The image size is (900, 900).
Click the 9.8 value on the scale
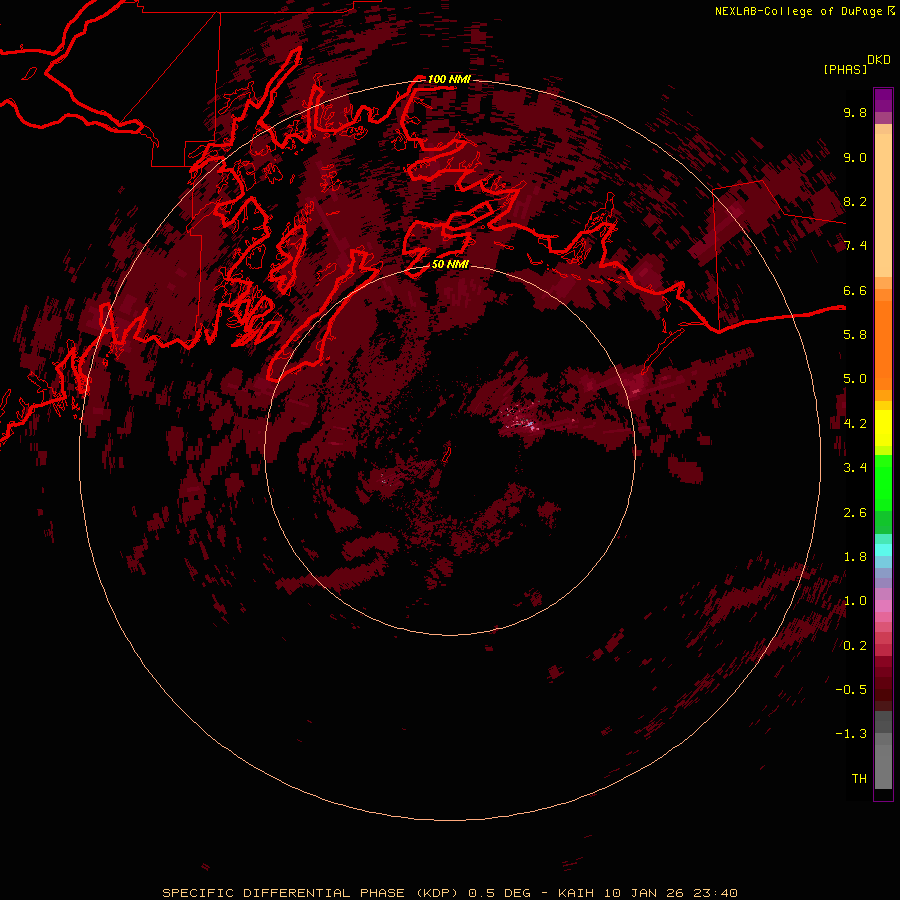pyautogui.click(x=855, y=112)
